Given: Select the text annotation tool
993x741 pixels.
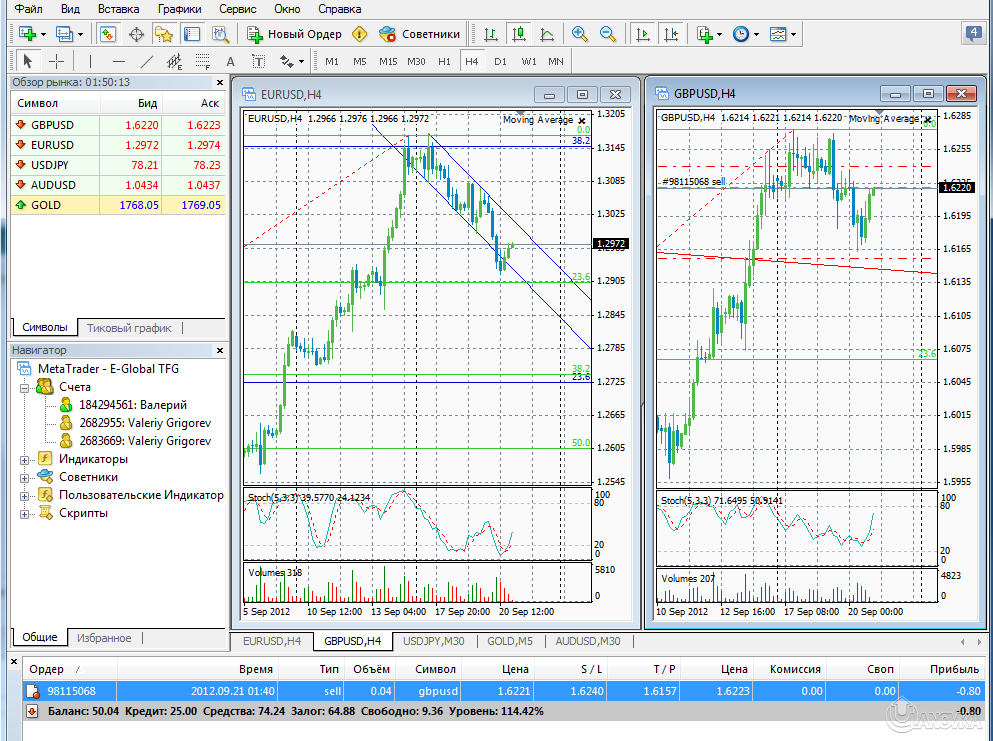Looking at the screenshot, I should [x=231, y=61].
